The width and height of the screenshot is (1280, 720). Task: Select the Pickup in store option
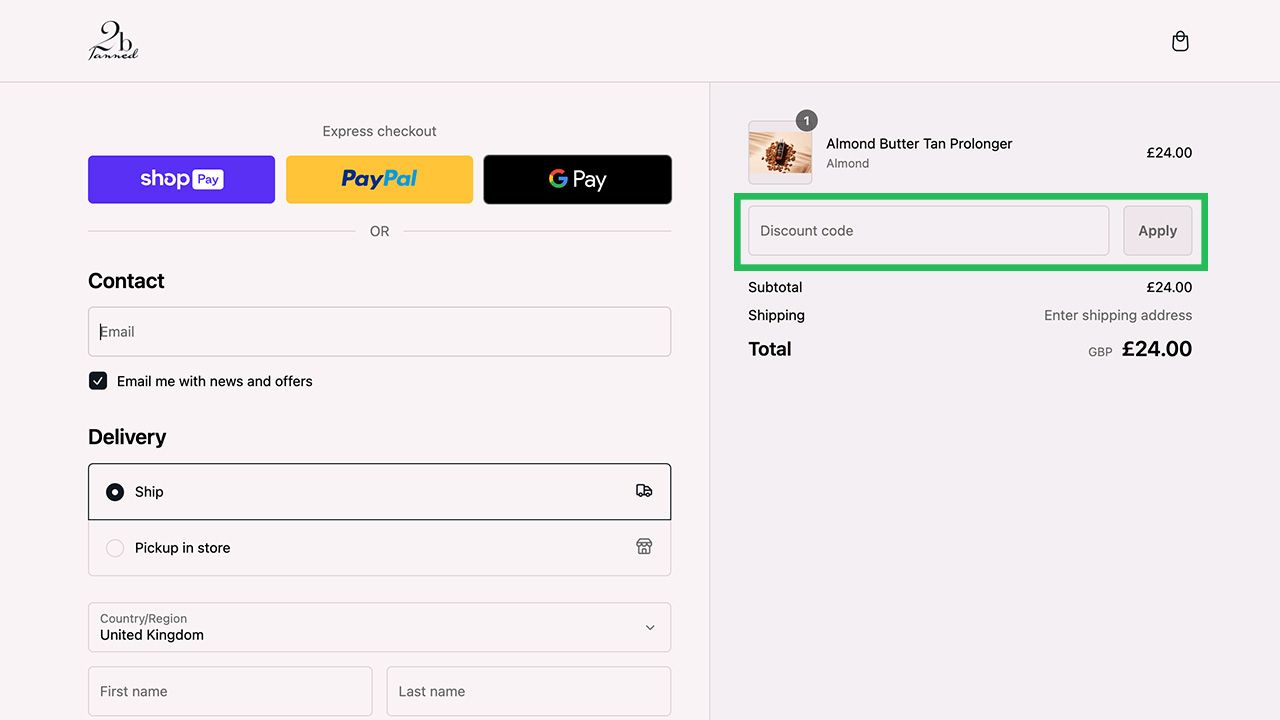[x=379, y=548]
